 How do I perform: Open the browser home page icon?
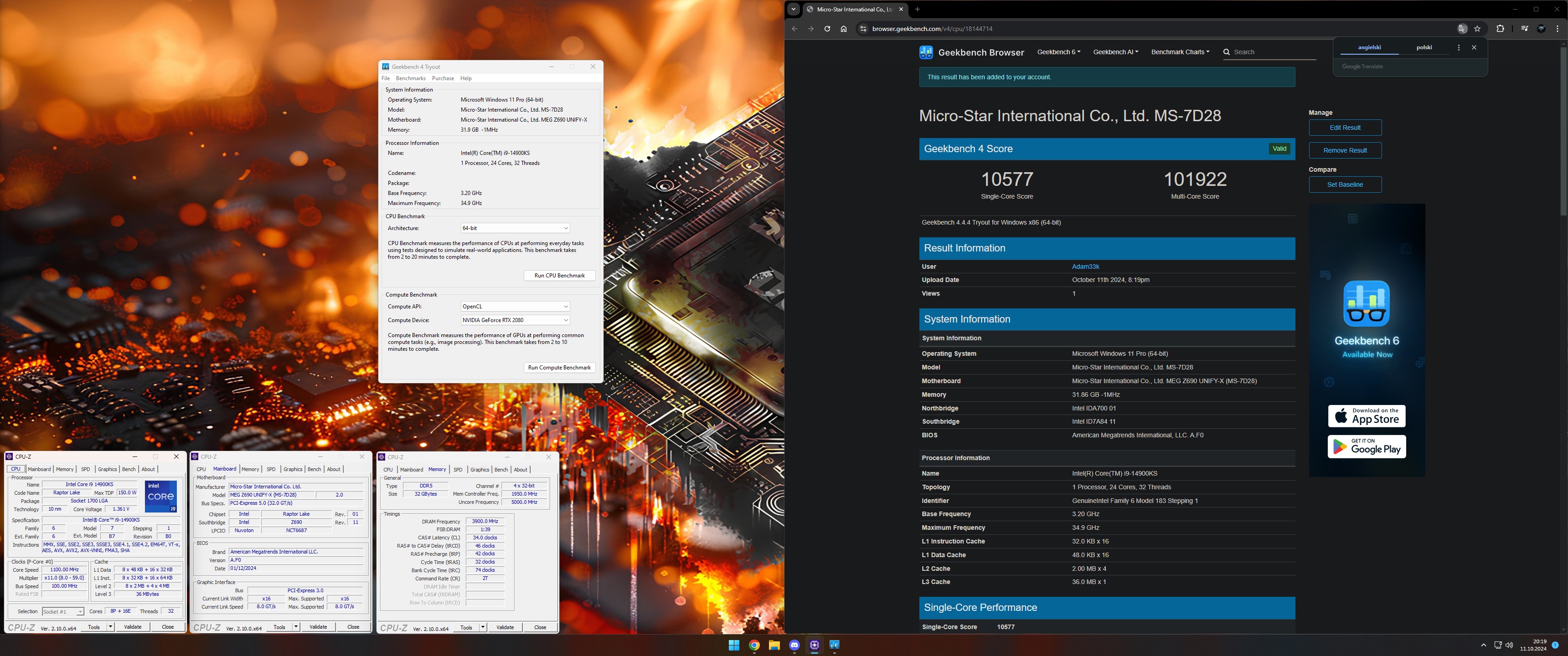(844, 29)
